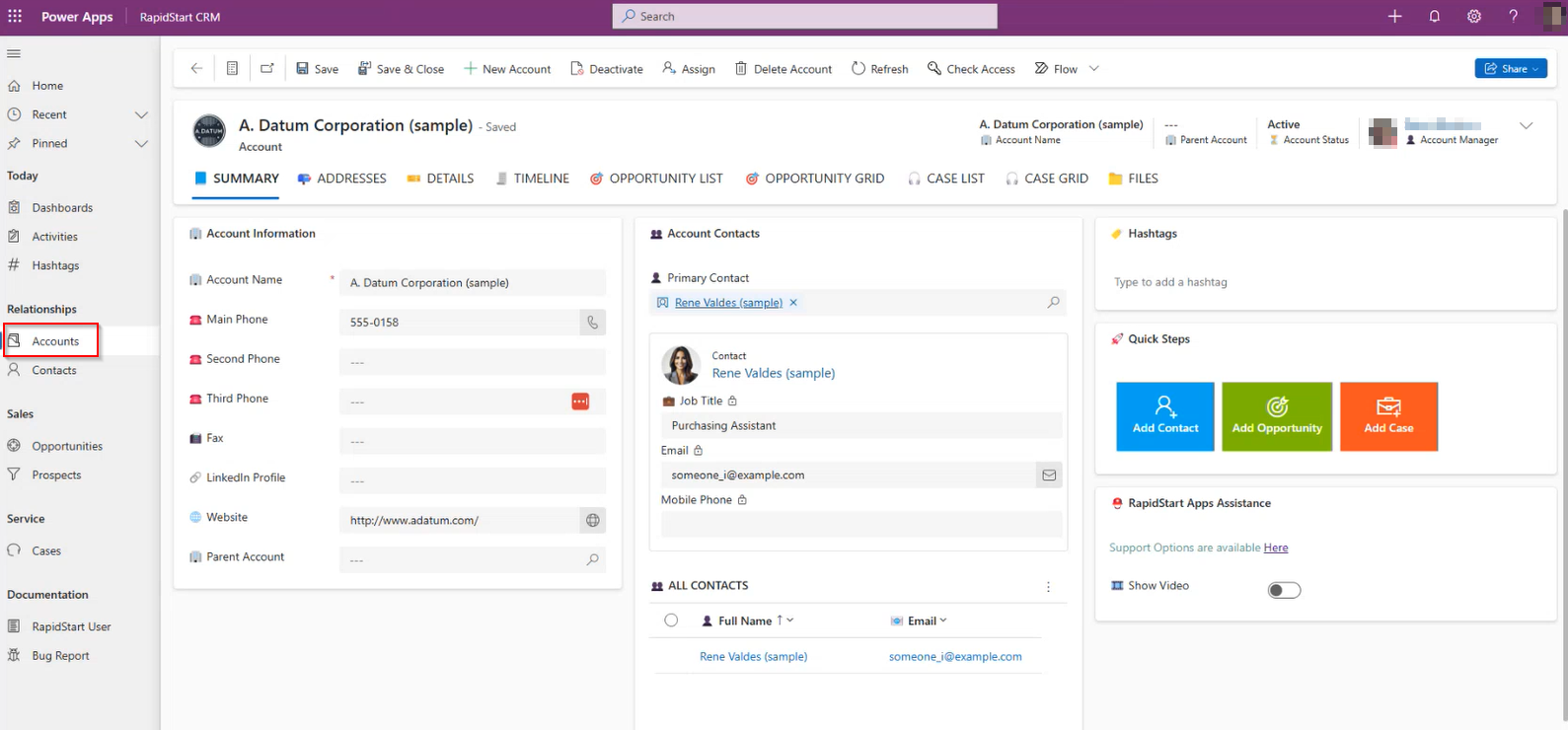This screenshot has width=1568, height=730.
Task: Toggle the Show Video switch
Action: [x=1284, y=590]
